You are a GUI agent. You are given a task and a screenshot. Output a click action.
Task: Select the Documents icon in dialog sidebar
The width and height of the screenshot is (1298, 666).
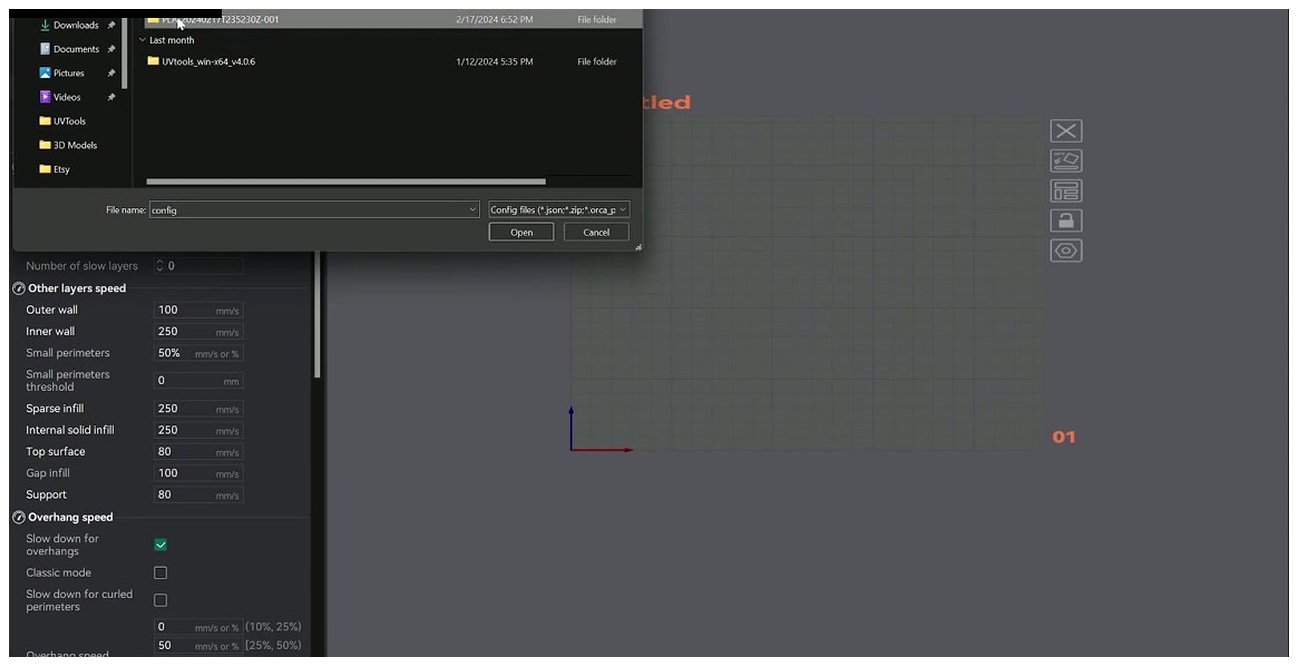click(45, 49)
